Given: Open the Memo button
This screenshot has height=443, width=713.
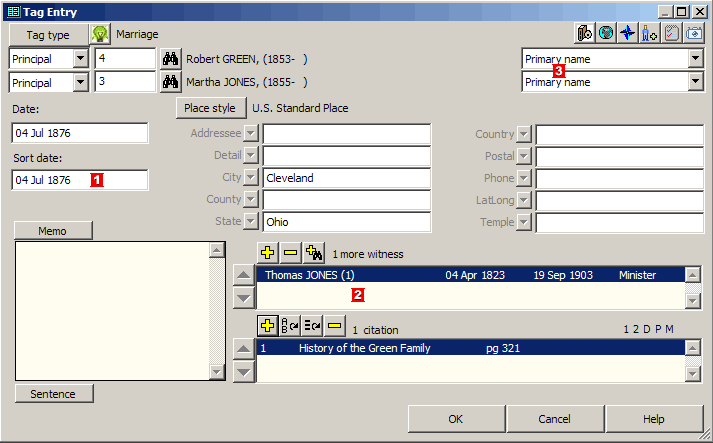Looking at the screenshot, I should [53, 231].
